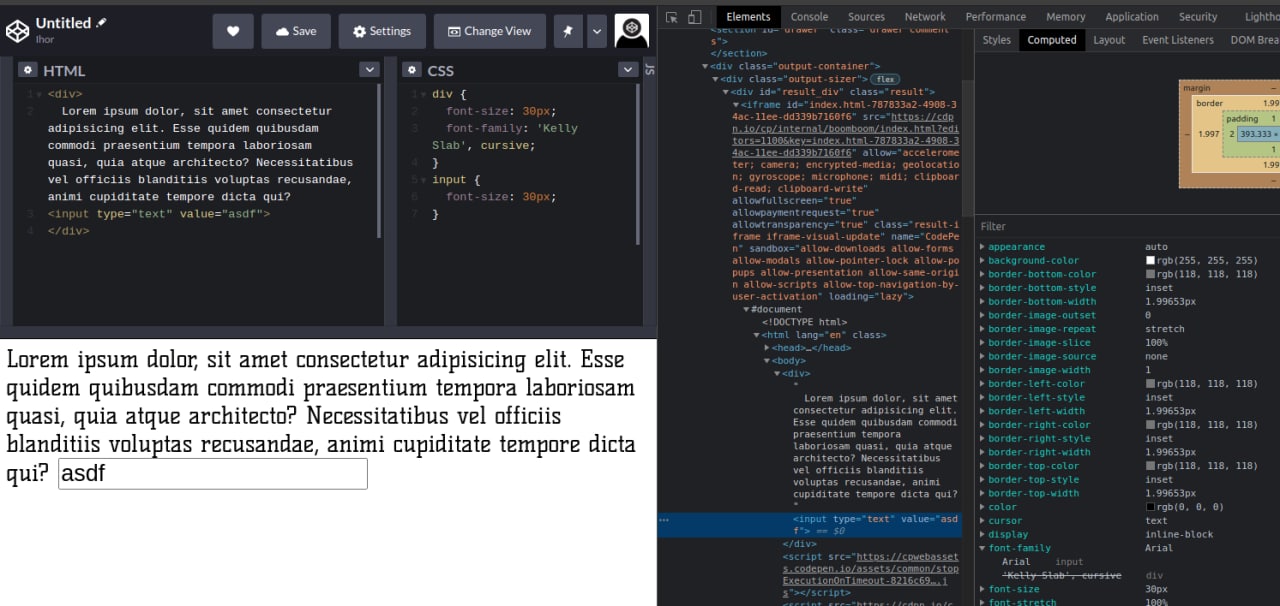
Task: Open Event Listeners pane
Action: [1178, 40]
